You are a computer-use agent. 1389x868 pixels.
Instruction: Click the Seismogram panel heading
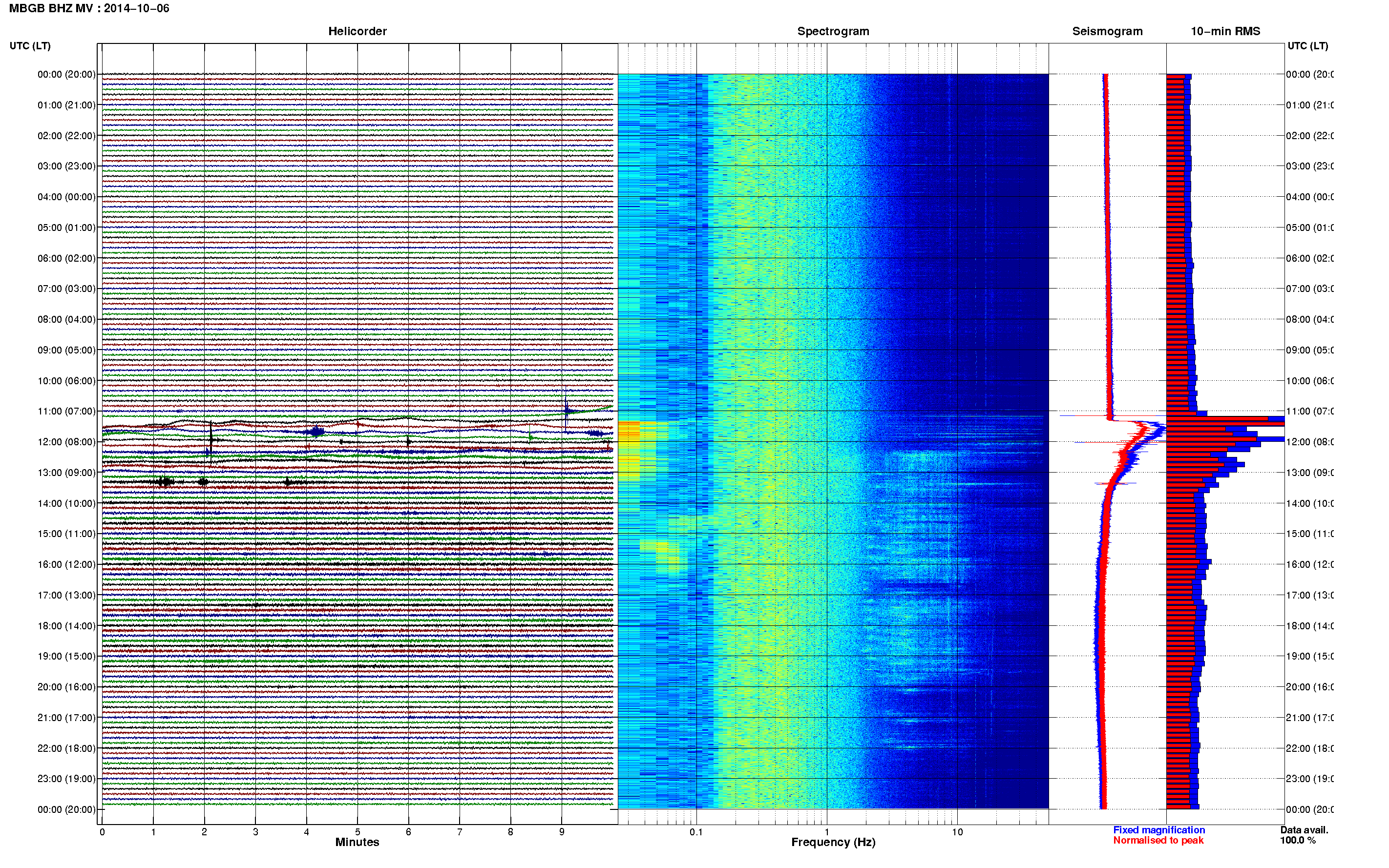point(1107,32)
